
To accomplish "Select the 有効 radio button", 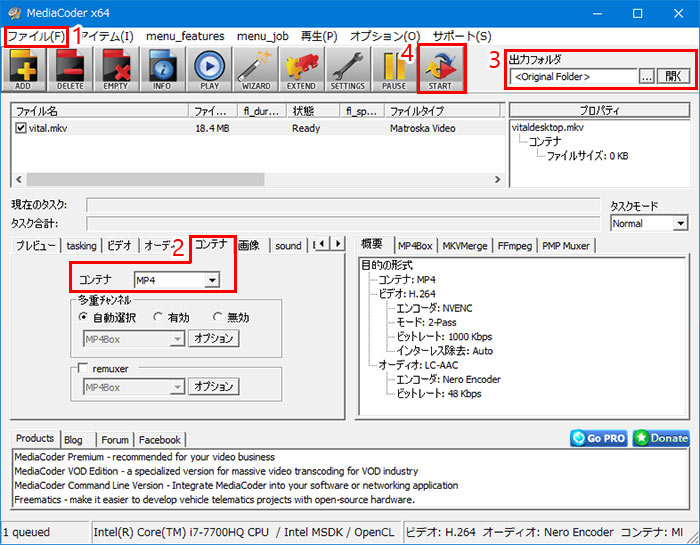I will (159, 317).
